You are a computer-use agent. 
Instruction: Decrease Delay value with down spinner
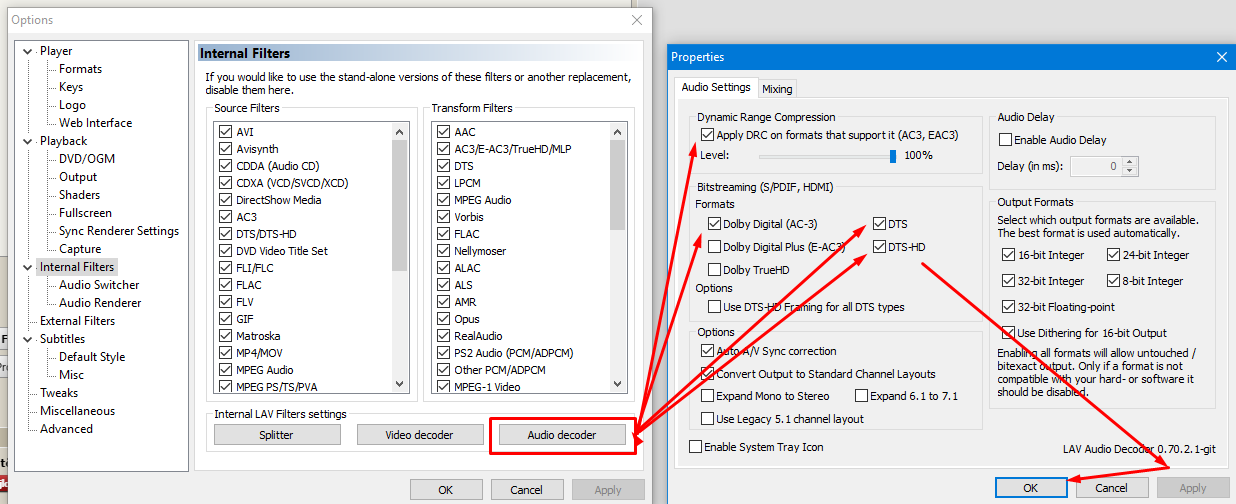pyautogui.click(x=1130, y=171)
